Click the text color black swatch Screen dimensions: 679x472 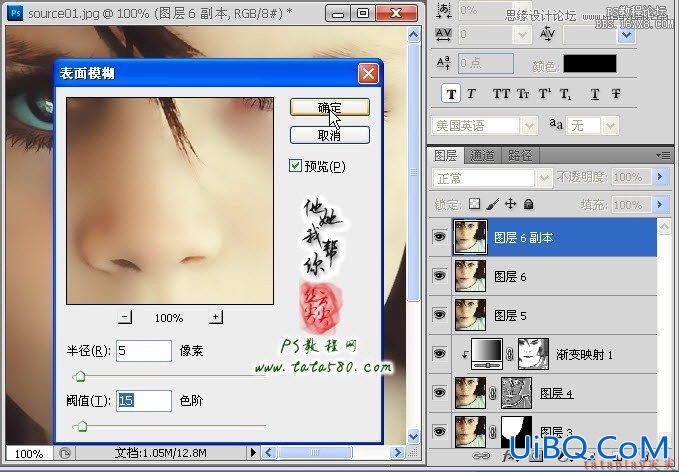click(589, 64)
